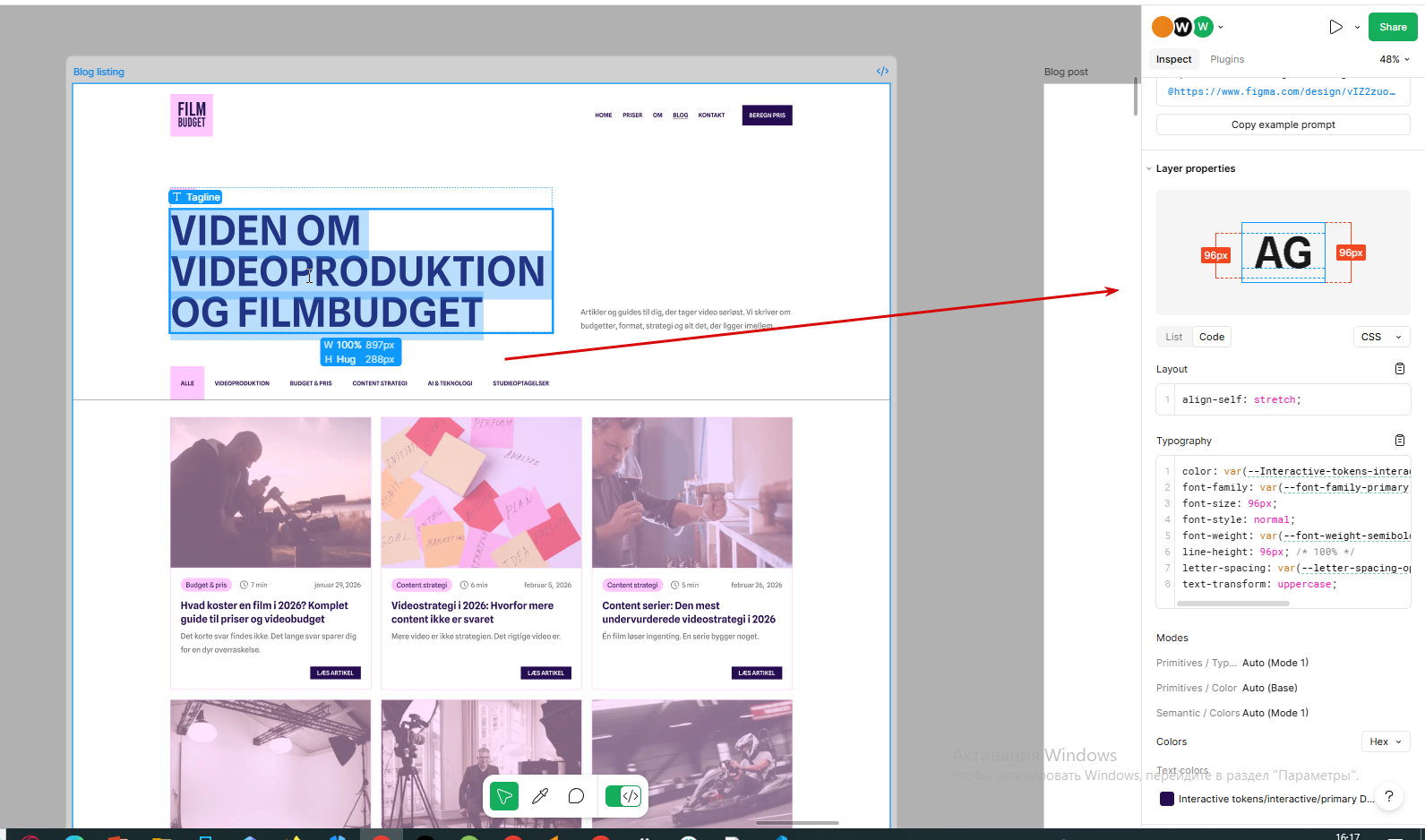Viewport: 1425px width, 840px height.
Task: Click the Typography code horizontal scrollbar
Action: point(1232,604)
